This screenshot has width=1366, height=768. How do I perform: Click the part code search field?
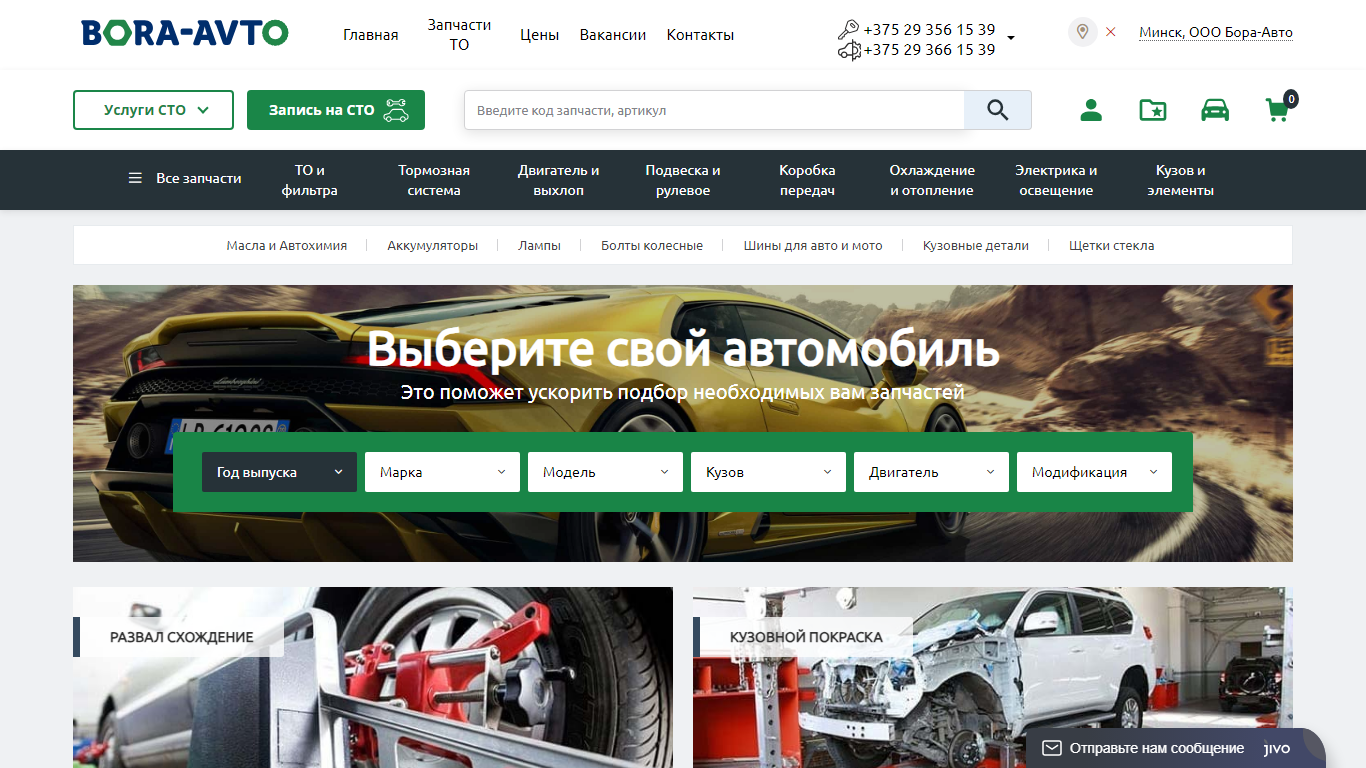714,110
